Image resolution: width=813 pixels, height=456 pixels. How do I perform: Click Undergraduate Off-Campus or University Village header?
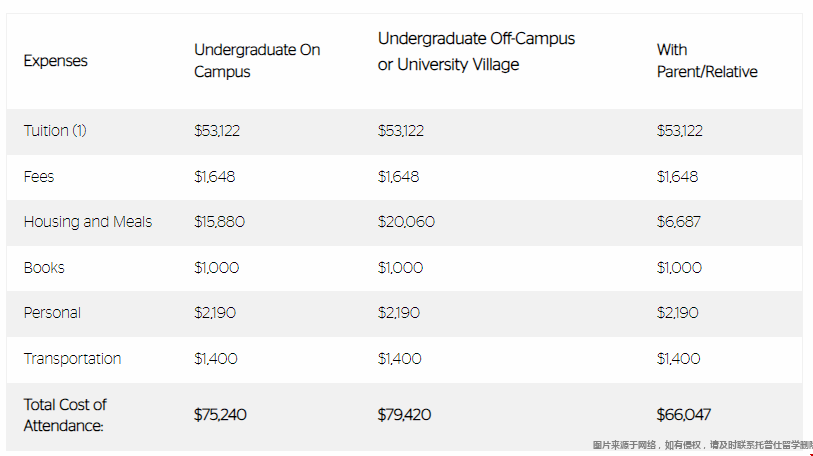point(476,51)
